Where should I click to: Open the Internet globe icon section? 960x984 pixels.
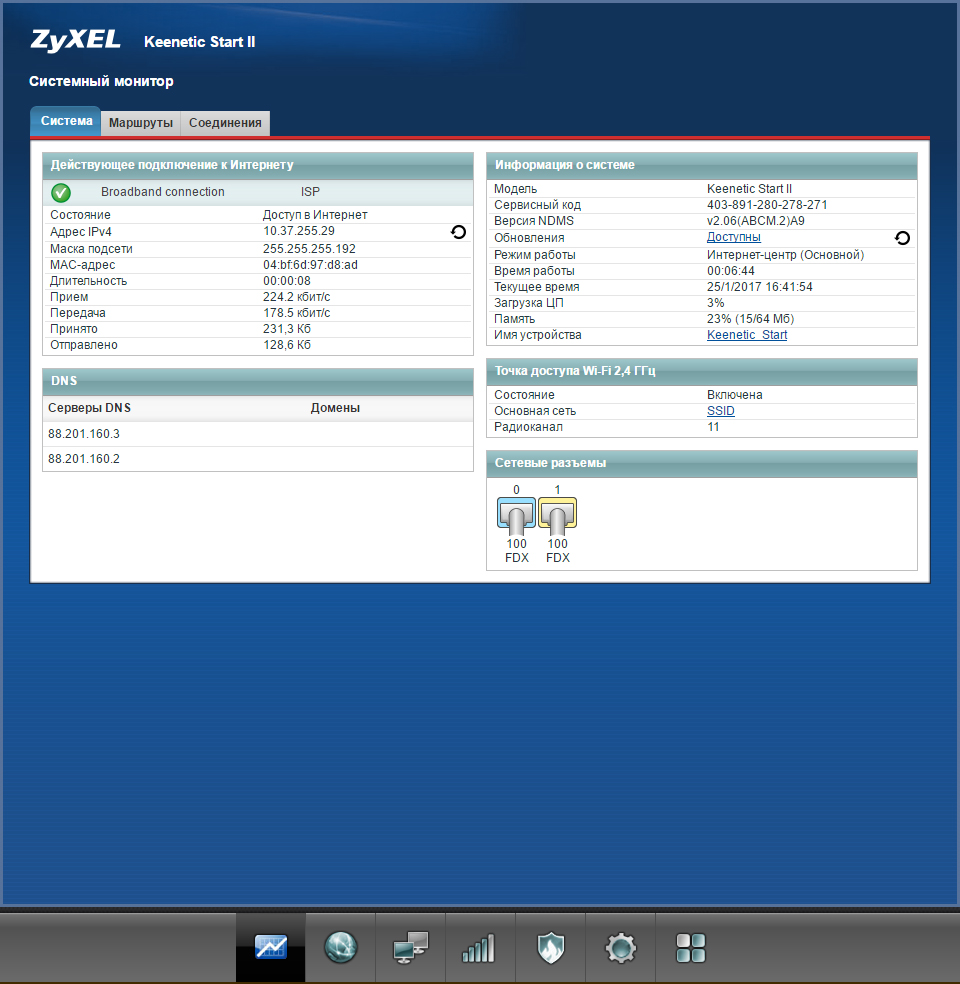(x=340, y=947)
